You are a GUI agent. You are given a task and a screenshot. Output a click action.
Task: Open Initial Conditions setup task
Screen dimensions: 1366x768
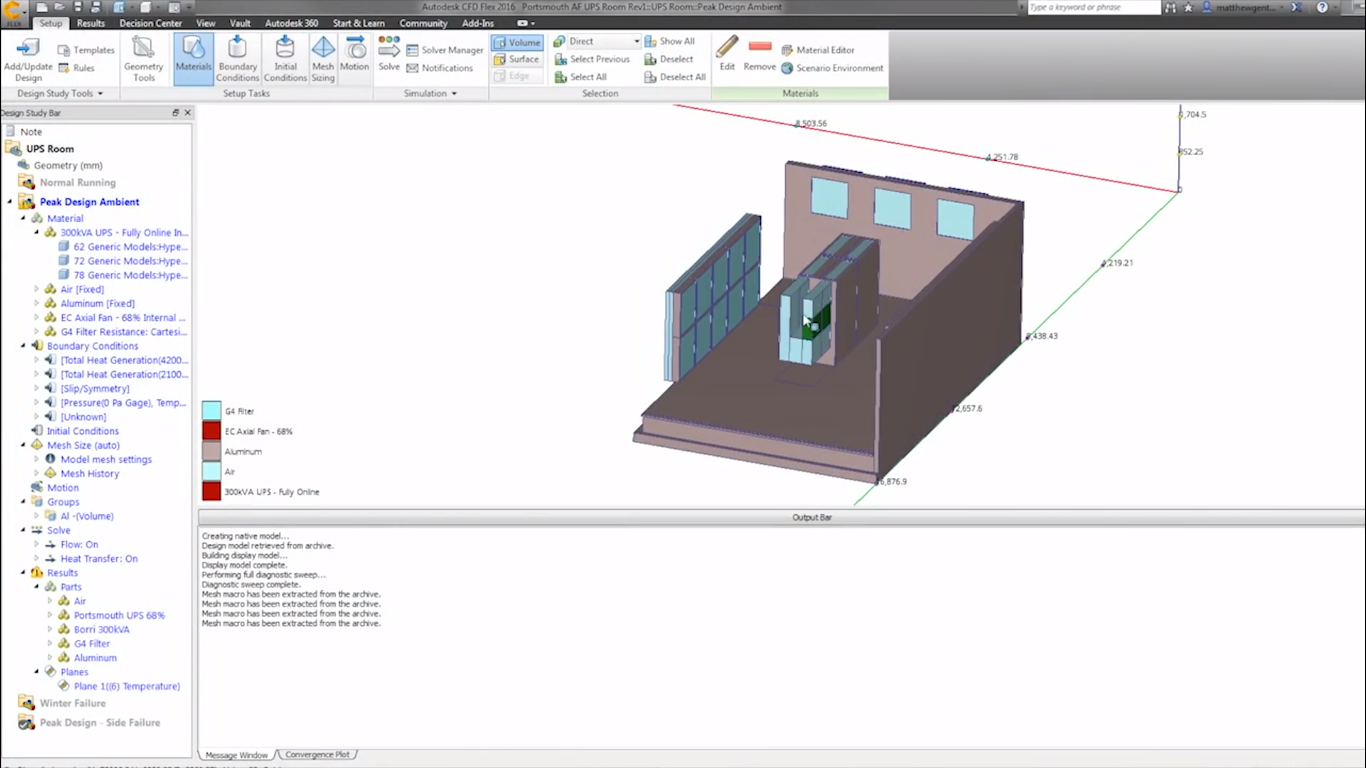point(285,60)
